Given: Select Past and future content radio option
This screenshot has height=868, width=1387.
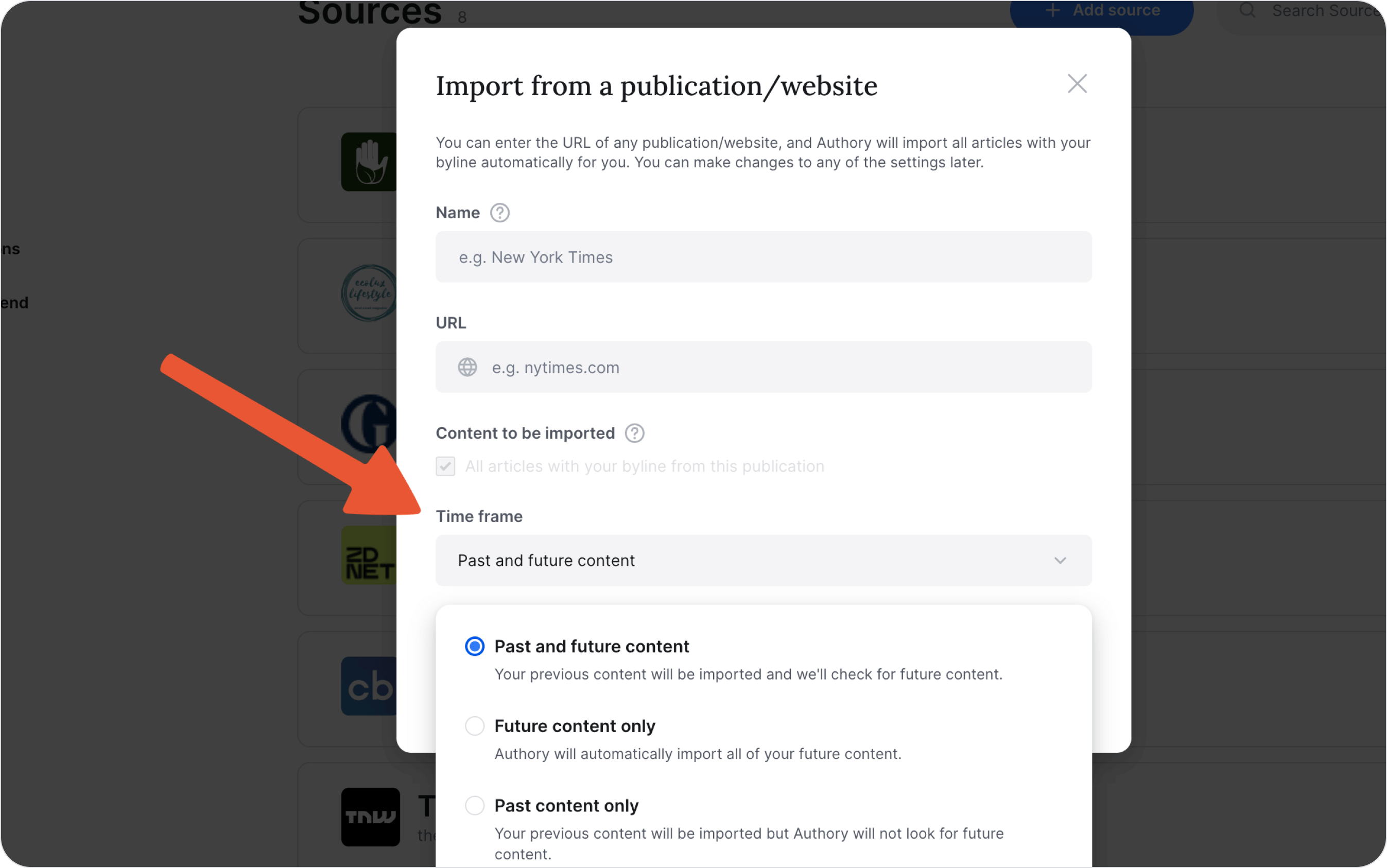Looking at the screenshot, I should [x=475, y=647].
